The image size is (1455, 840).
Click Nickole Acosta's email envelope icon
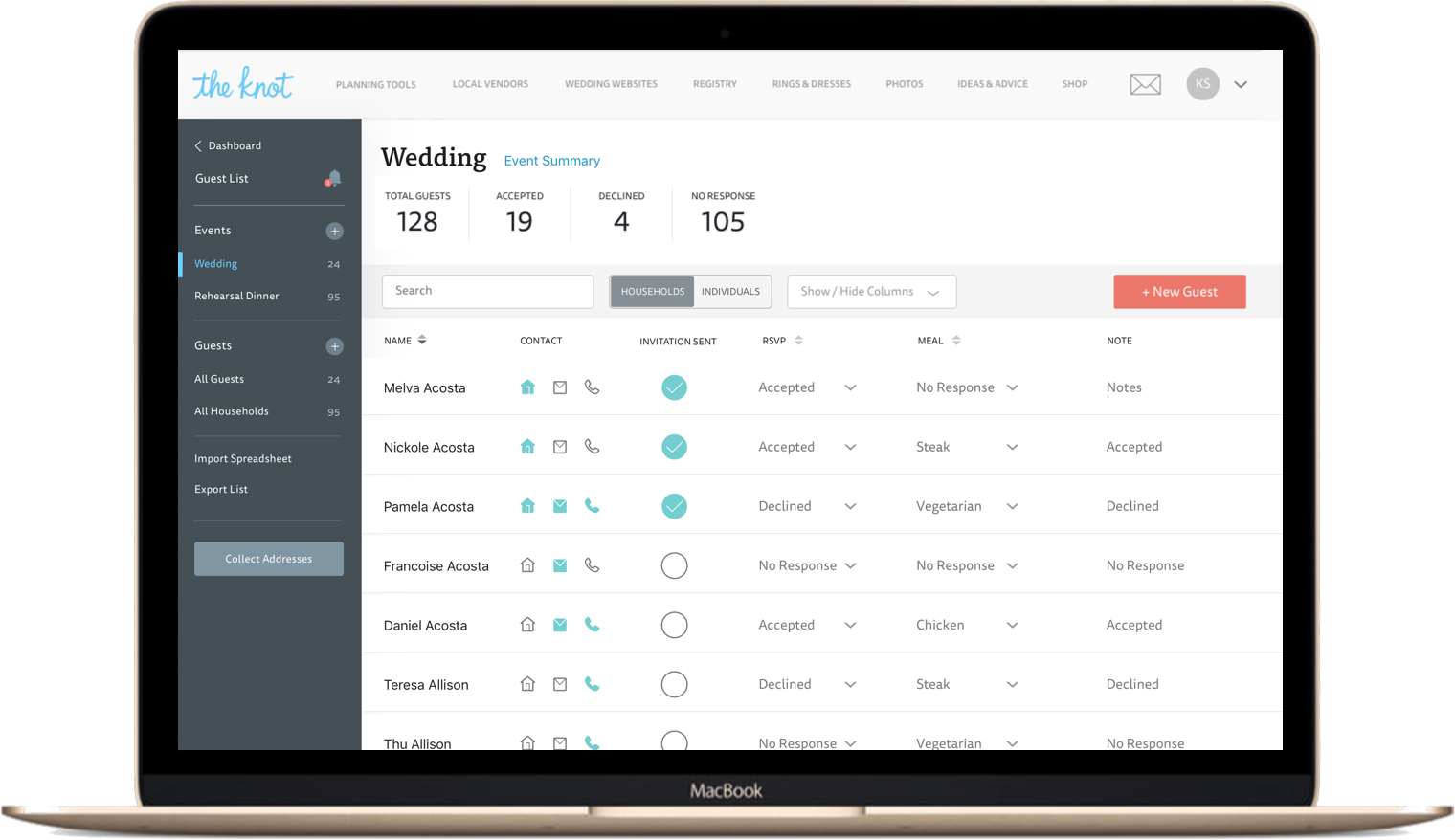[560, 447]
